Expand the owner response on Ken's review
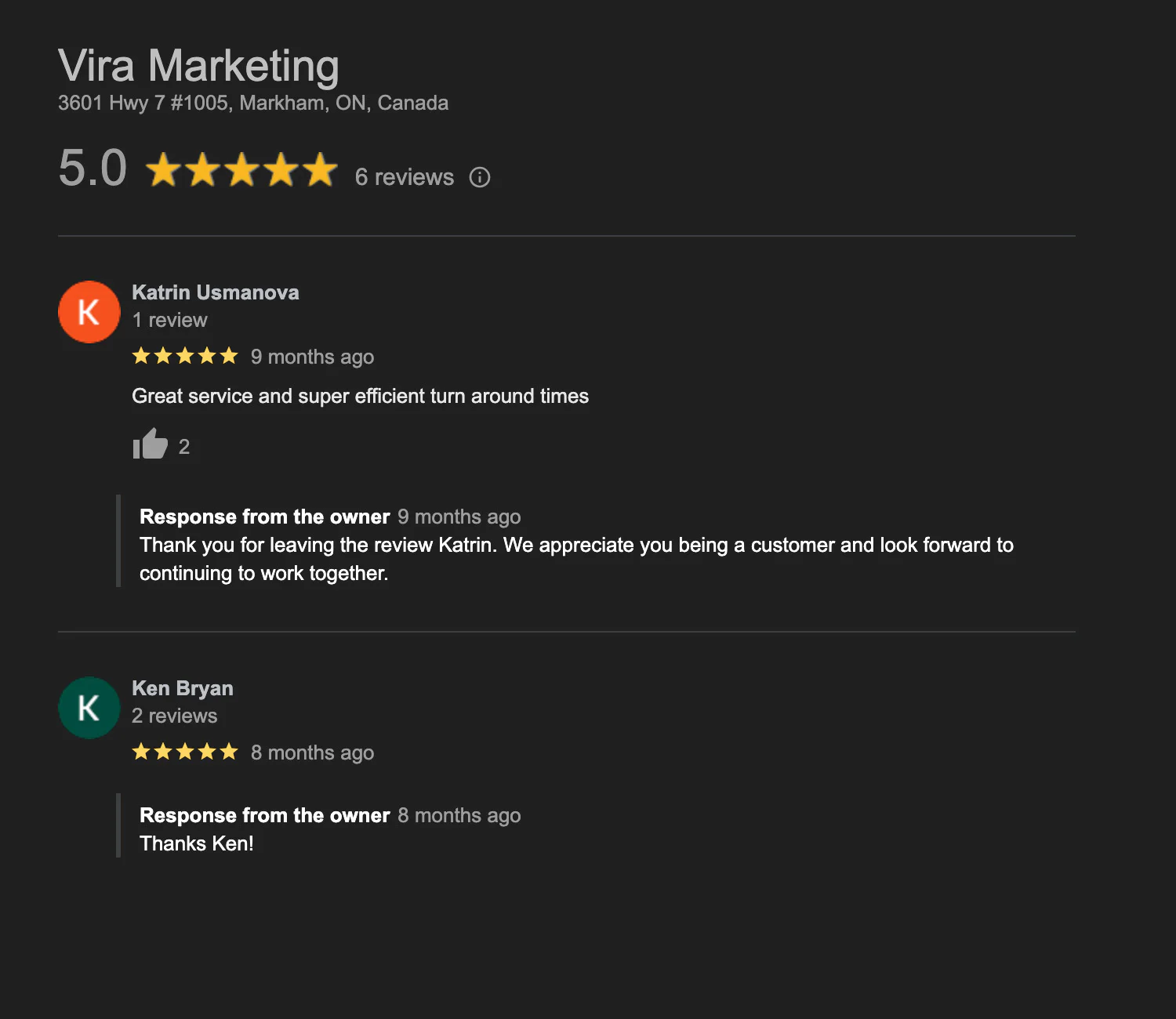Screen dimensions: 1176x1019 pyautogui.click(x=265, y=815)
